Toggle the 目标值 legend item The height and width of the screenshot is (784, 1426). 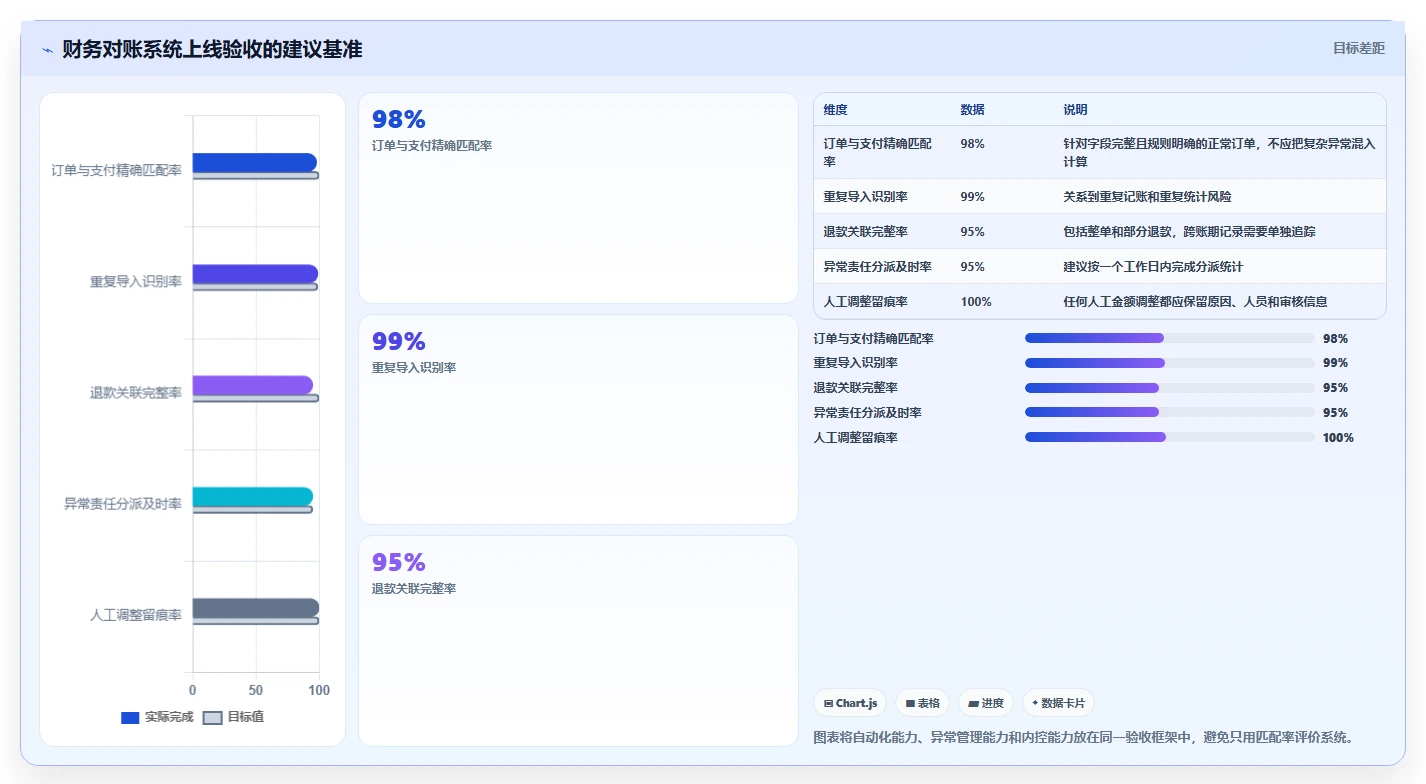tap(233, 717)
